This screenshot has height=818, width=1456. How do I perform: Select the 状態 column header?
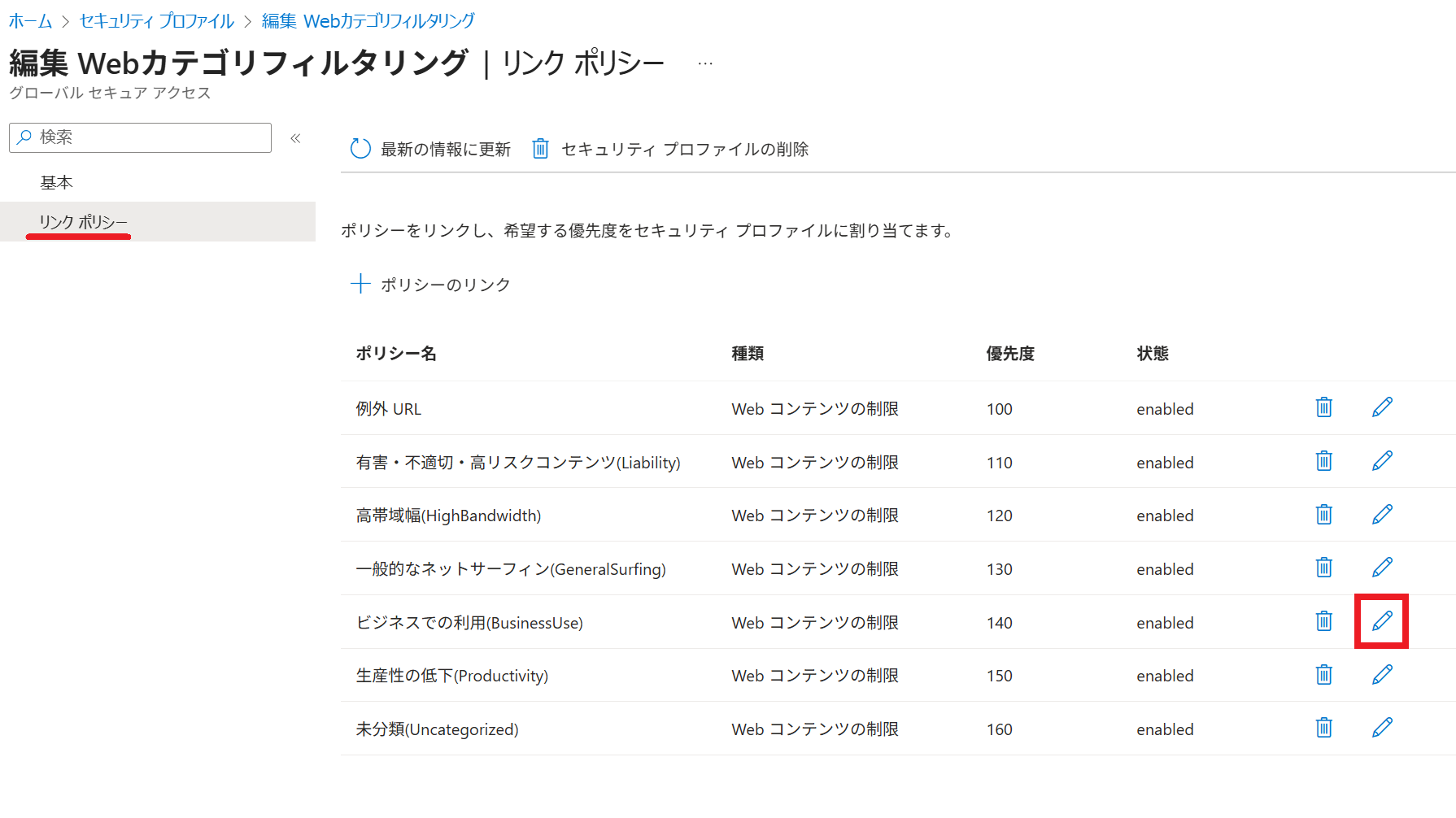coord(1153,354)
